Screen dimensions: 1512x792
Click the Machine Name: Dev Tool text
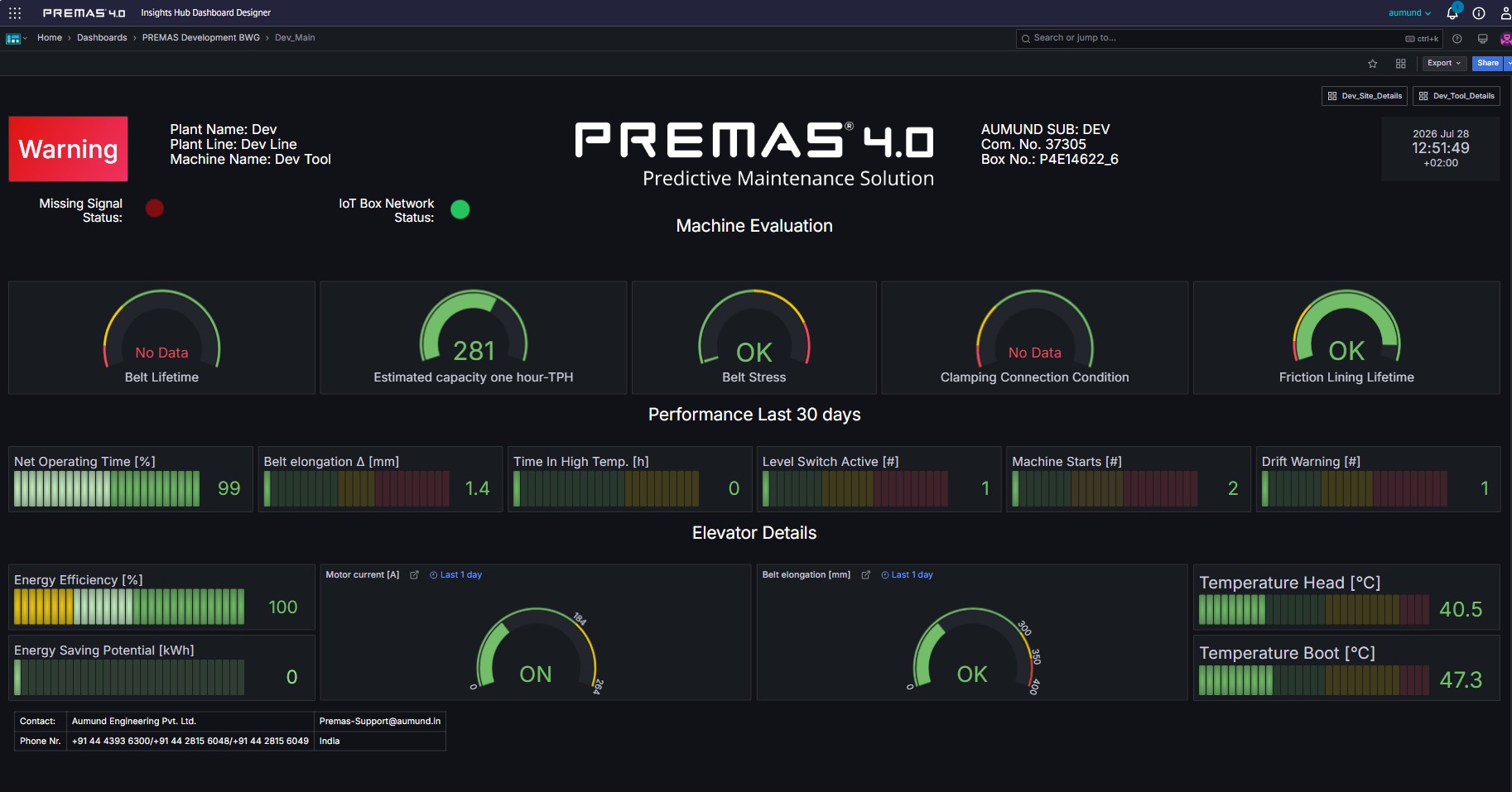(250, 159)
